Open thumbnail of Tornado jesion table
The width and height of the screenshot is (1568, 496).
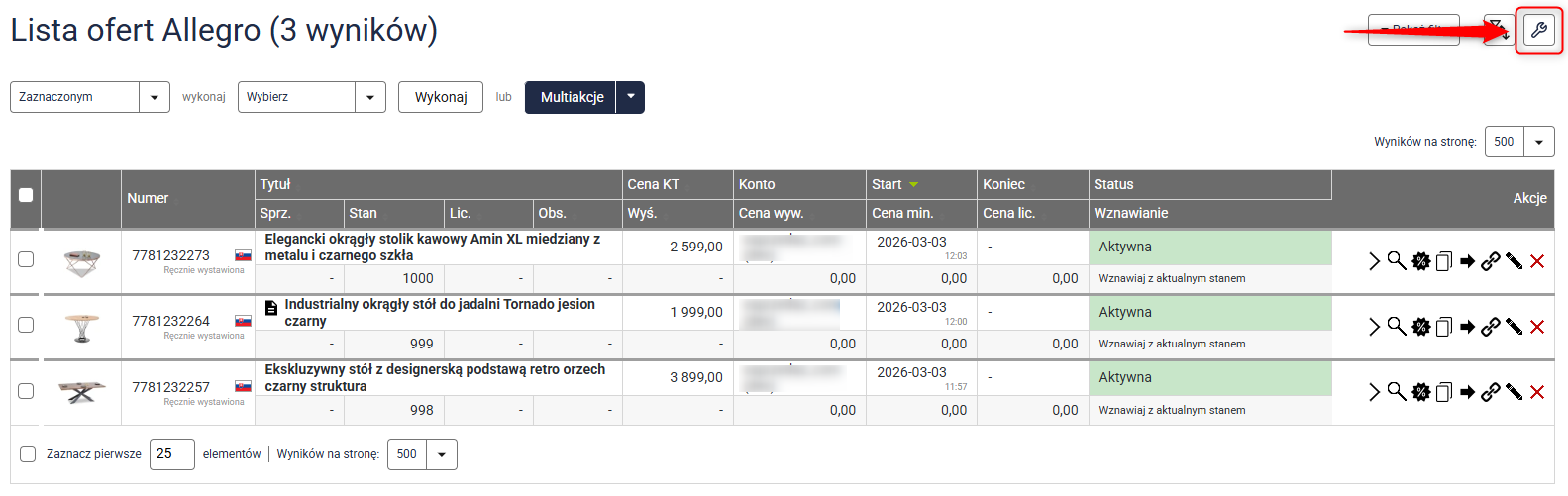[82, 327]
